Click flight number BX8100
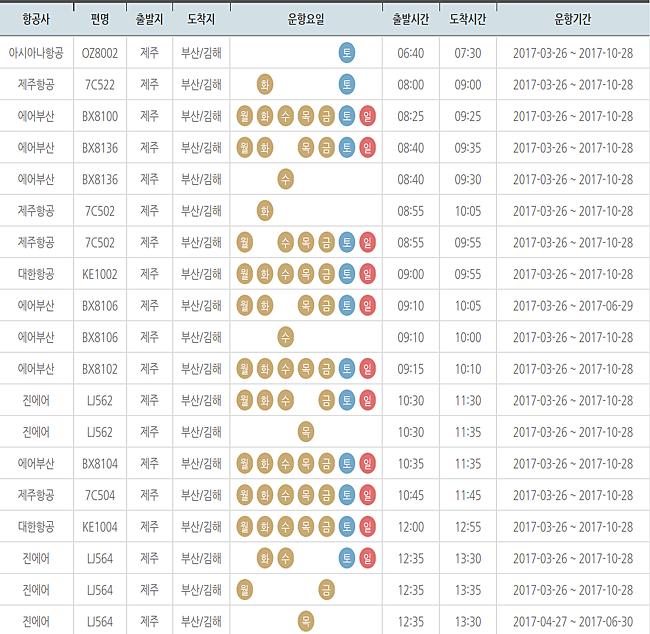650x634 pixels. point(100,116)
